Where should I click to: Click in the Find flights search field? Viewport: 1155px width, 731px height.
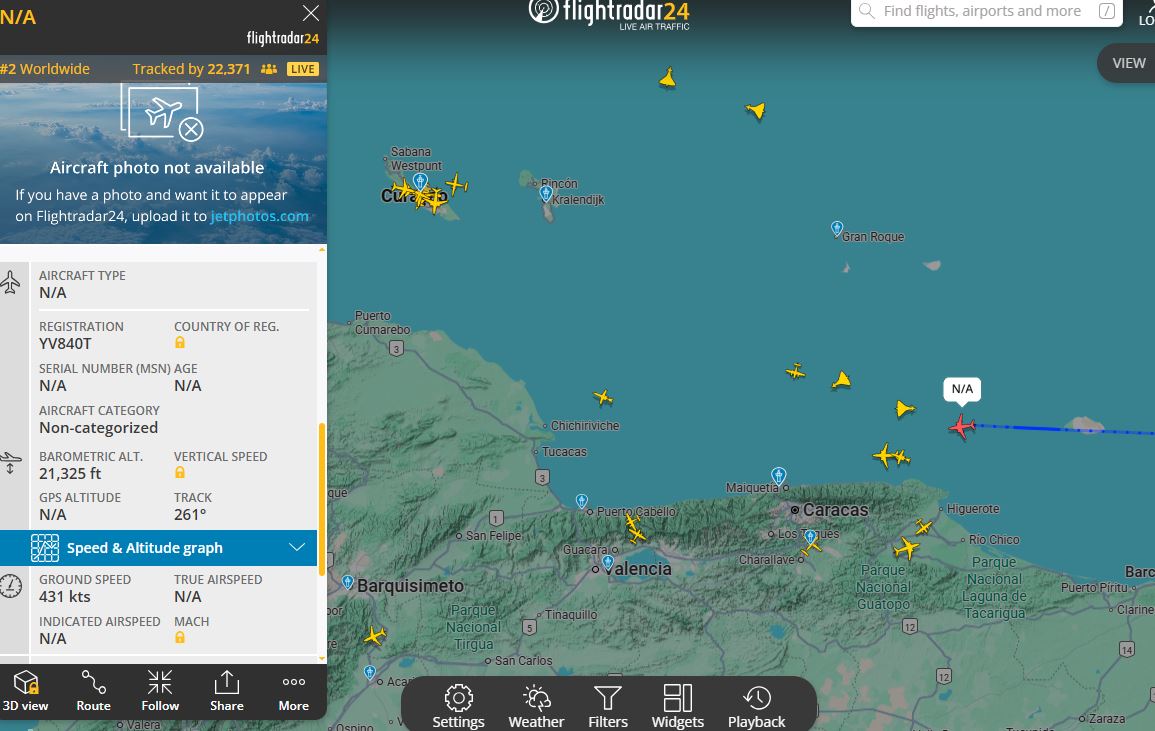(x=982, y=12)
